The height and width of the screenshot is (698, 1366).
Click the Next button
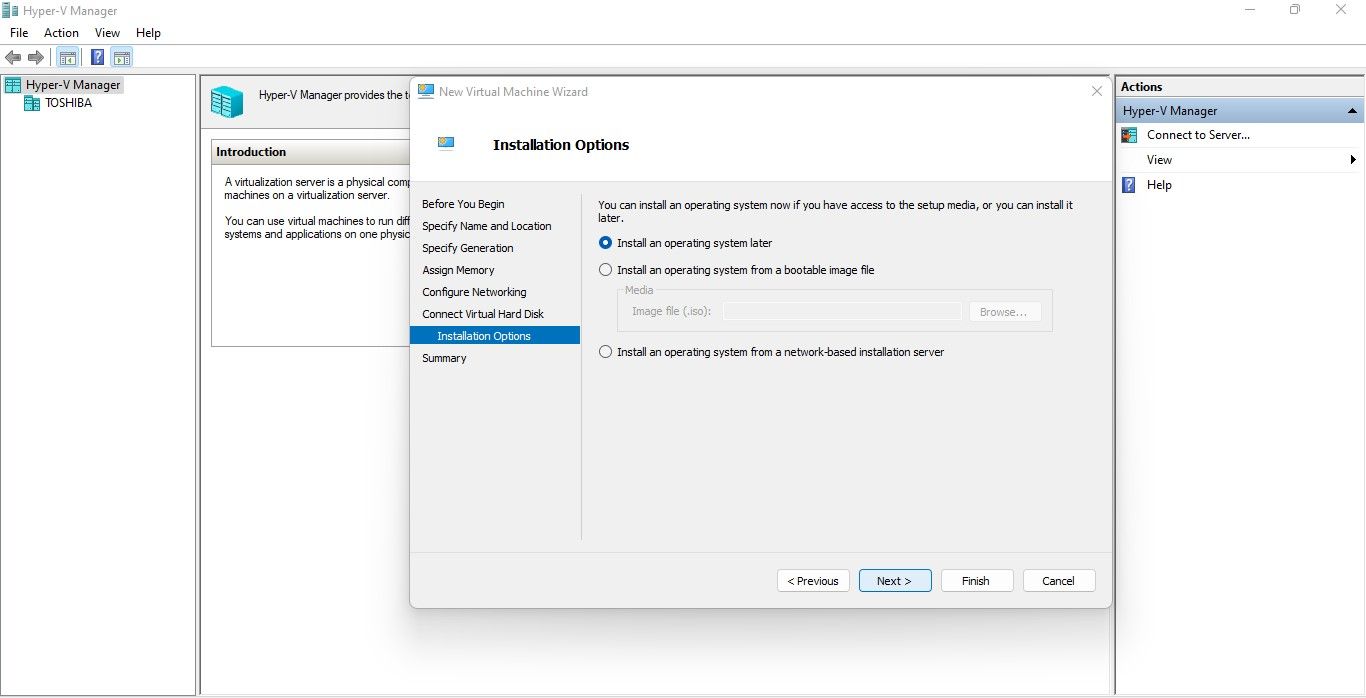coord(895,581)
